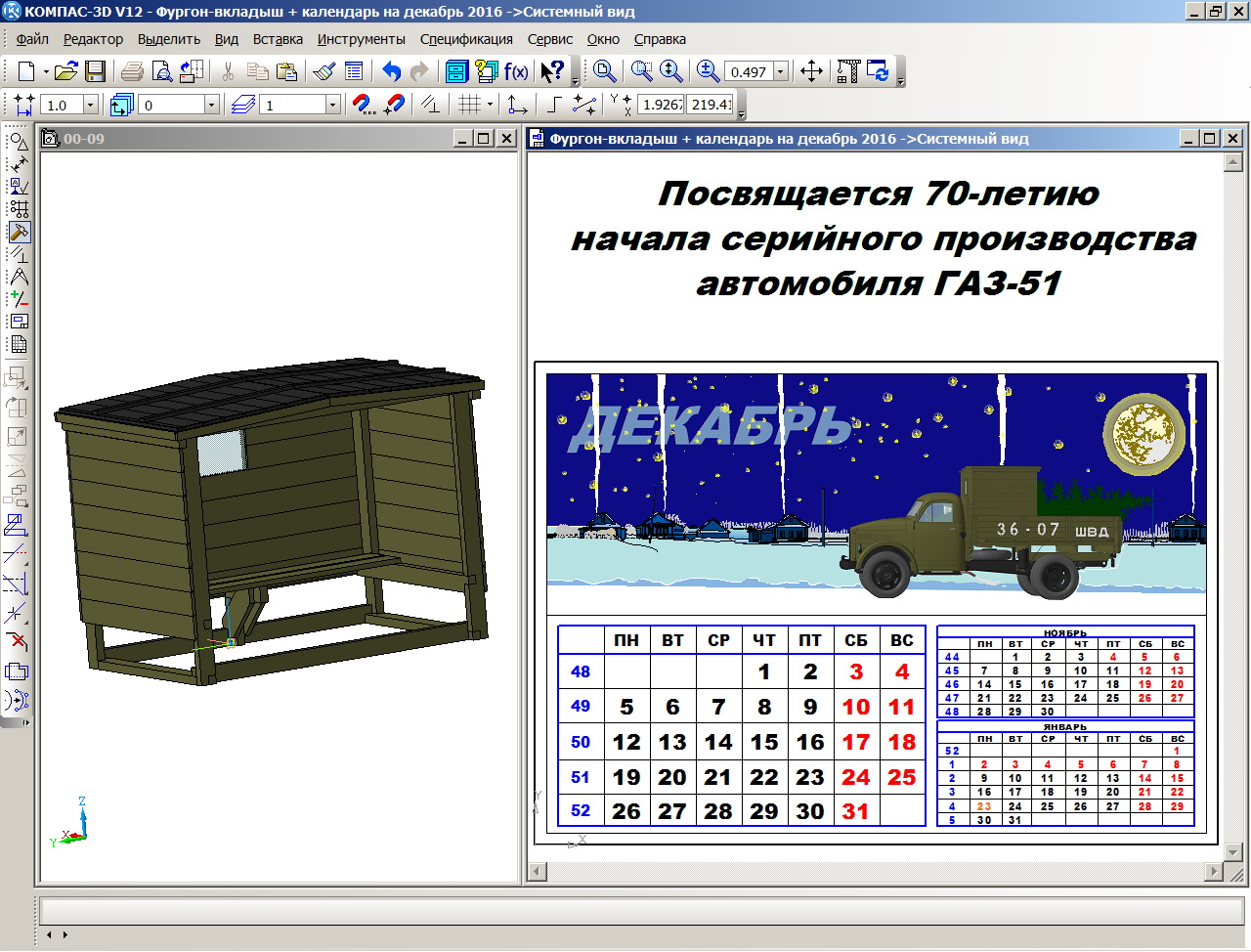This screenshot has width=1251, height=952.
Task: Expand the layer number 1 dropdown
Action: 332,105
